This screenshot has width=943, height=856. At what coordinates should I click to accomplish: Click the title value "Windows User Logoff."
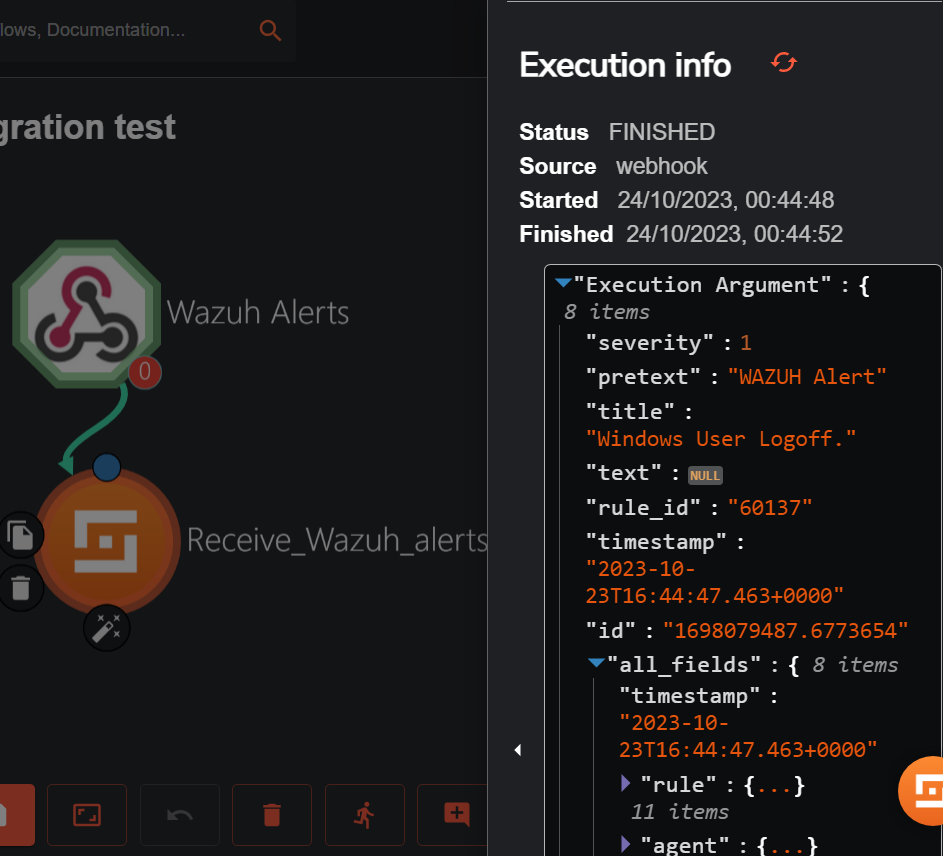(720, 439)
